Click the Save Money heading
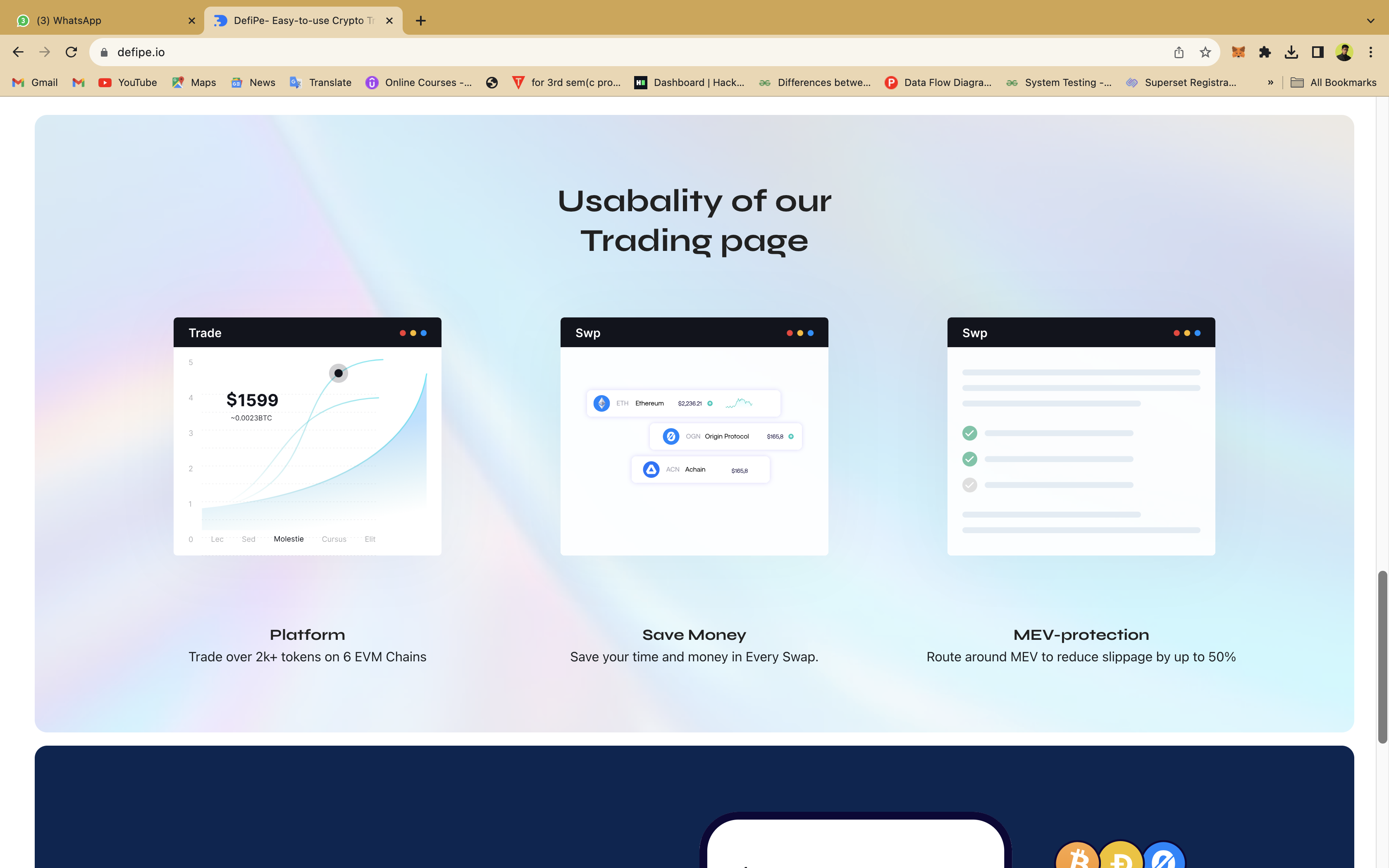The width and height of the screenshot is (1389, 868). point(694,634)
